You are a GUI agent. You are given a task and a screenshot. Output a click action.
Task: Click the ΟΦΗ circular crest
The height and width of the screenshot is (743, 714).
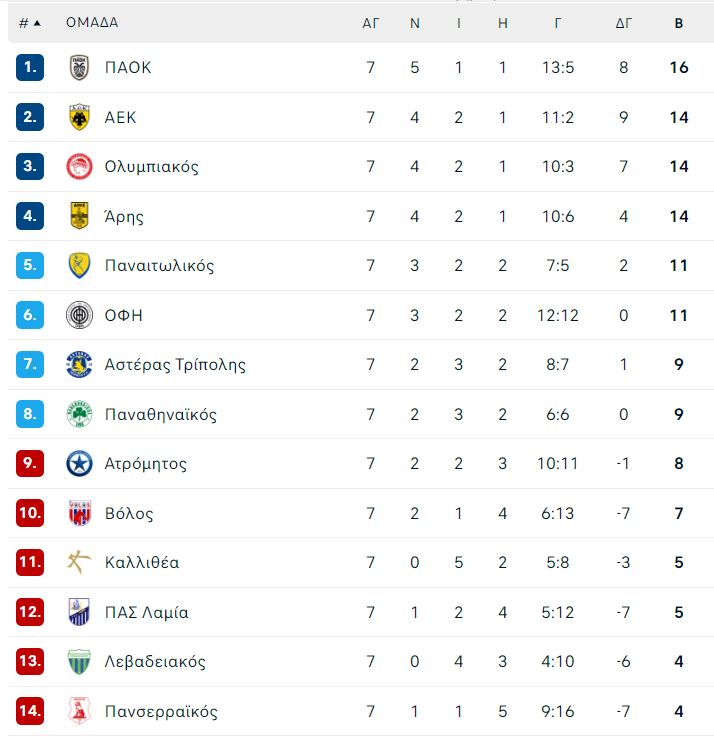coord(79,315)
